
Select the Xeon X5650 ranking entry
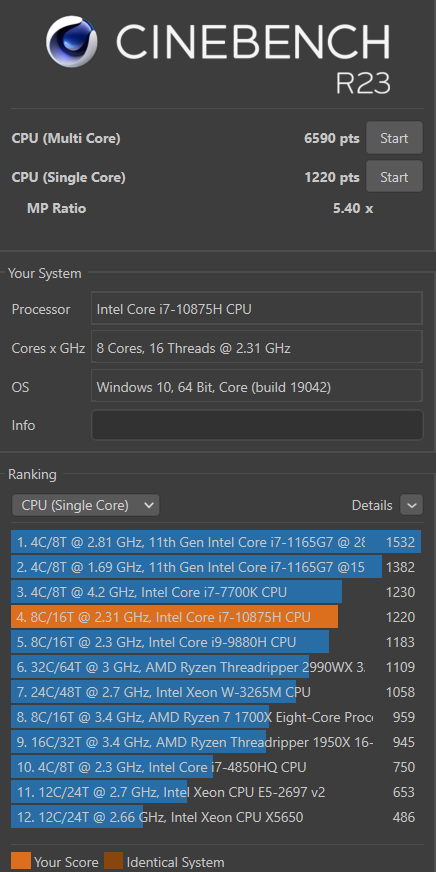216,817
